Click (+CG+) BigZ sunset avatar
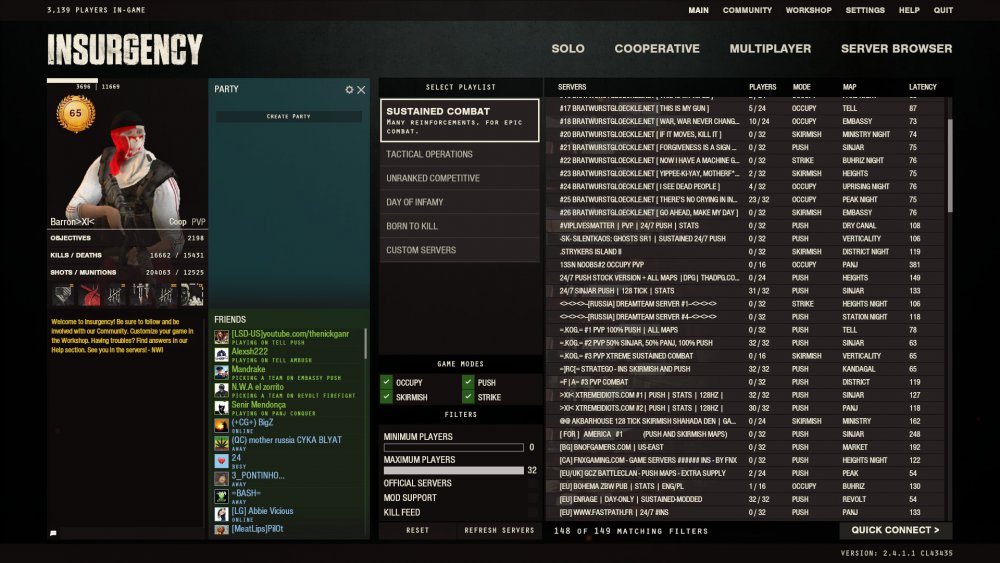The image size is (1000, 563). coord(221,425)
